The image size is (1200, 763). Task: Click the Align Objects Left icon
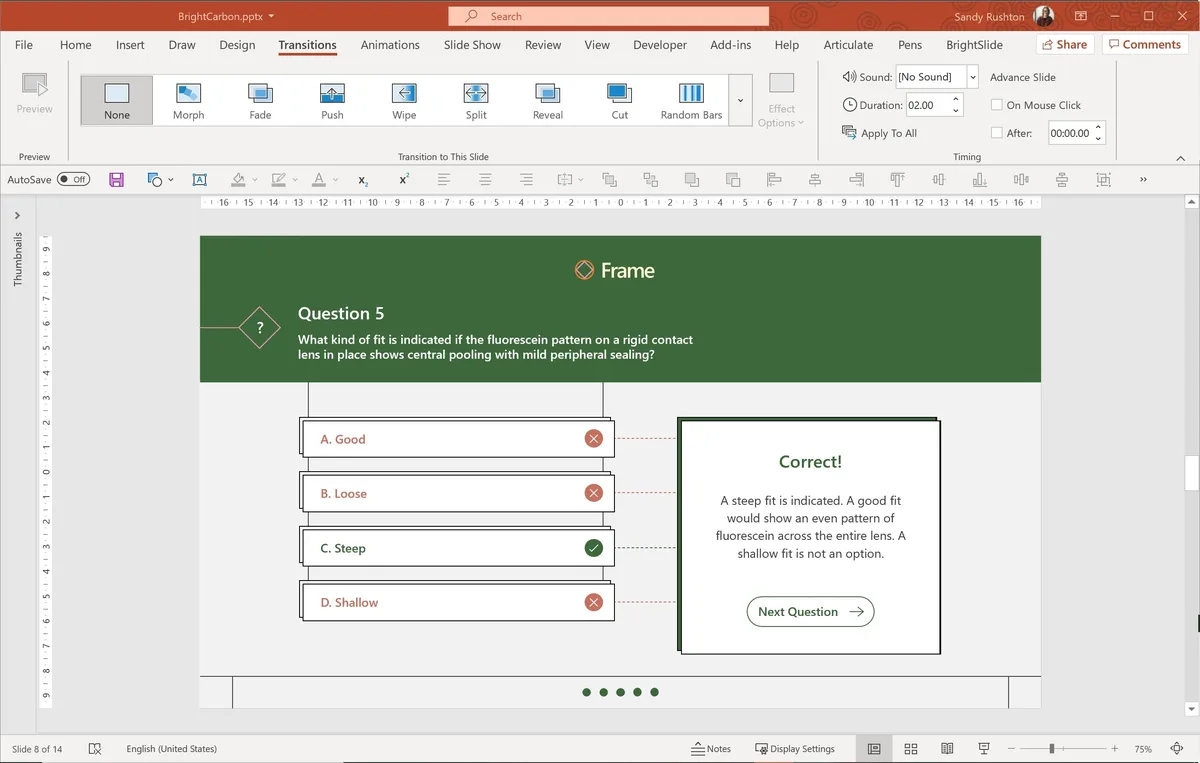pos(774,179)
